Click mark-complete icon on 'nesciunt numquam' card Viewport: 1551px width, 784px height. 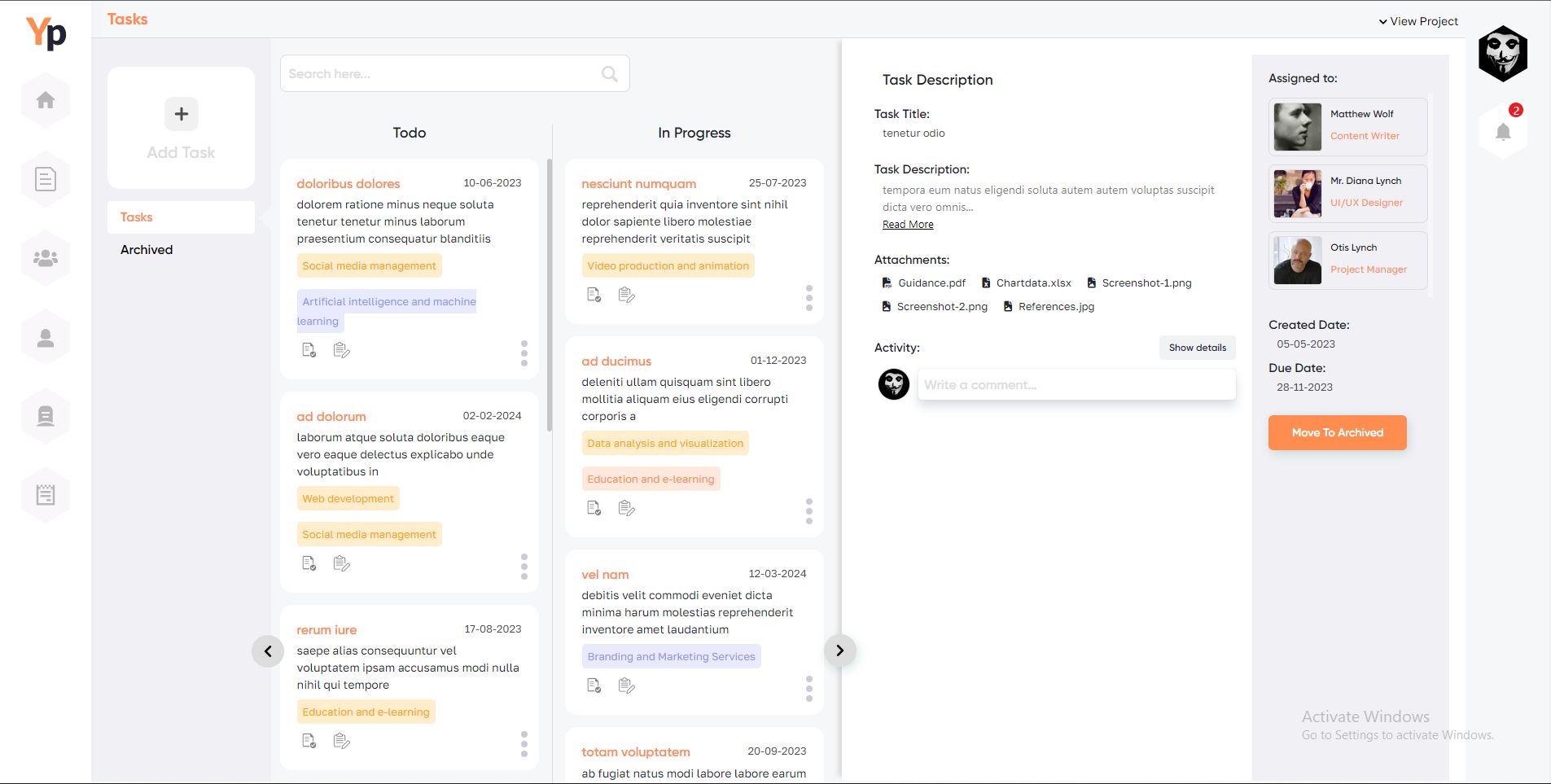point(594,295)
